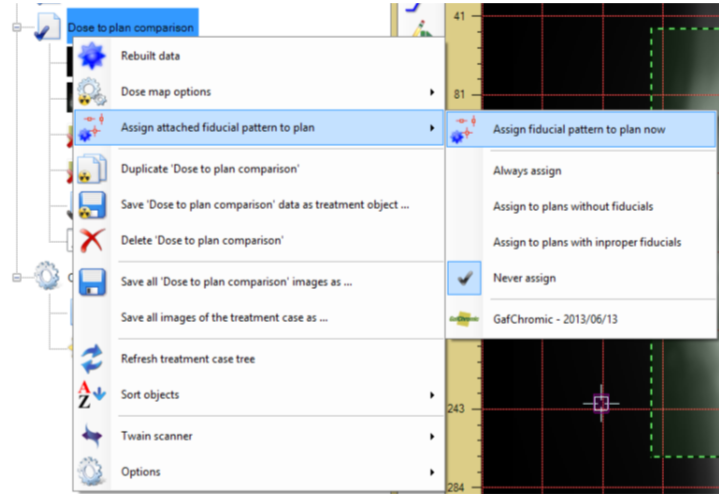Click the GafChromic logo icon
725x499 pixels.
tap(464, 319)
